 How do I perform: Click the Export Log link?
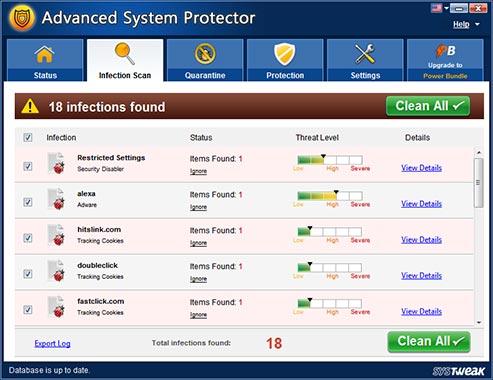(x=52, y=343)
